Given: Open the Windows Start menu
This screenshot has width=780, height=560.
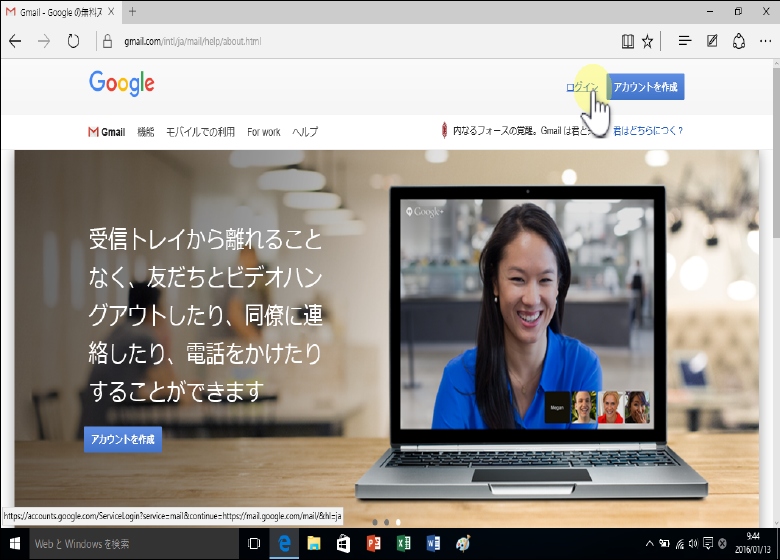Looking at the screenshot, I should click(14, 544).
